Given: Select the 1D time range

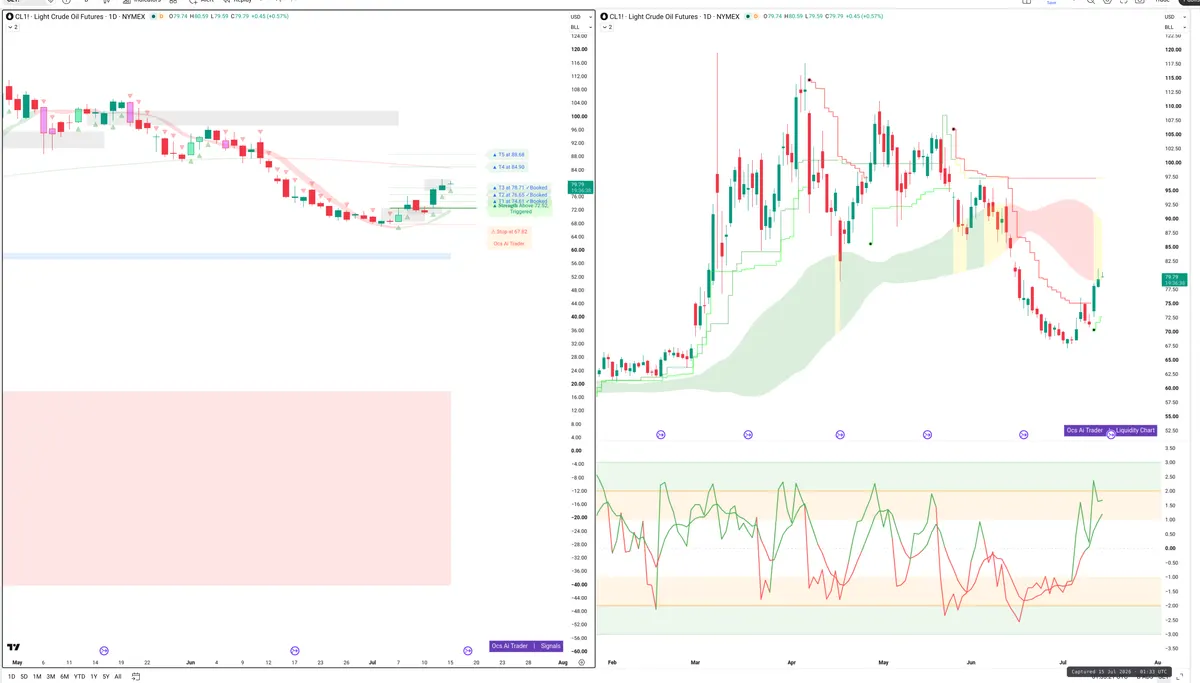Looking at the screenshot, I should click(x=11, y=676).
